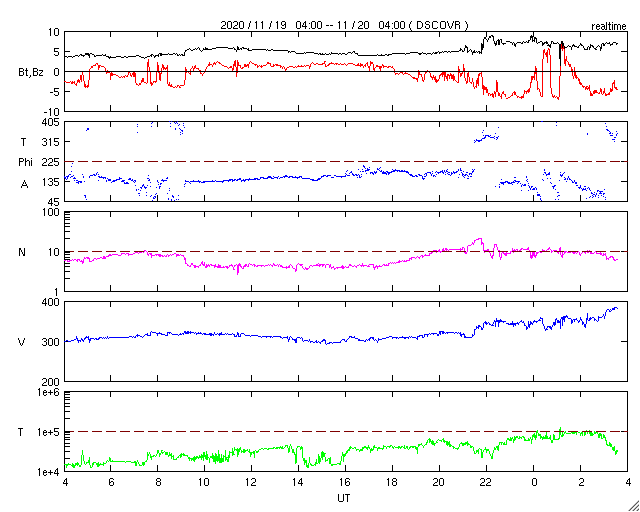Click the '300' velocity tick label

point(53,342)
